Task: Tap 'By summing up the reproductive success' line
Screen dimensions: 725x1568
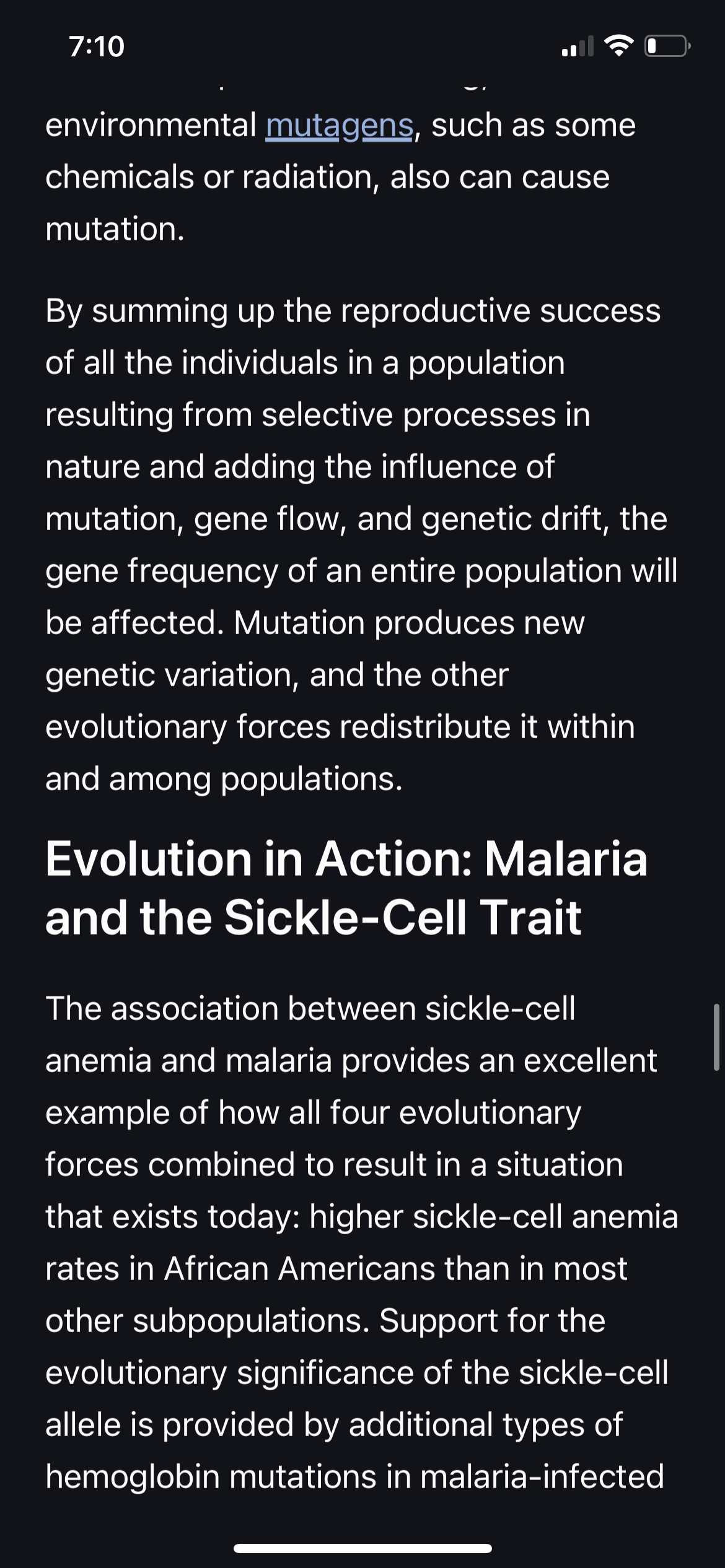Action: pos(353,311)
